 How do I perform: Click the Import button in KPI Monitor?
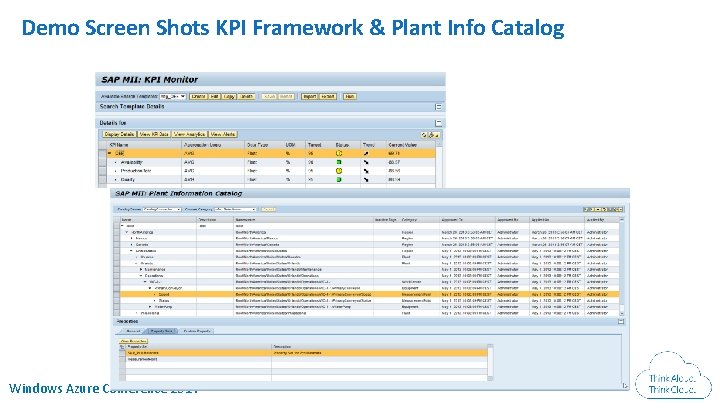click(x=309, y=96)
